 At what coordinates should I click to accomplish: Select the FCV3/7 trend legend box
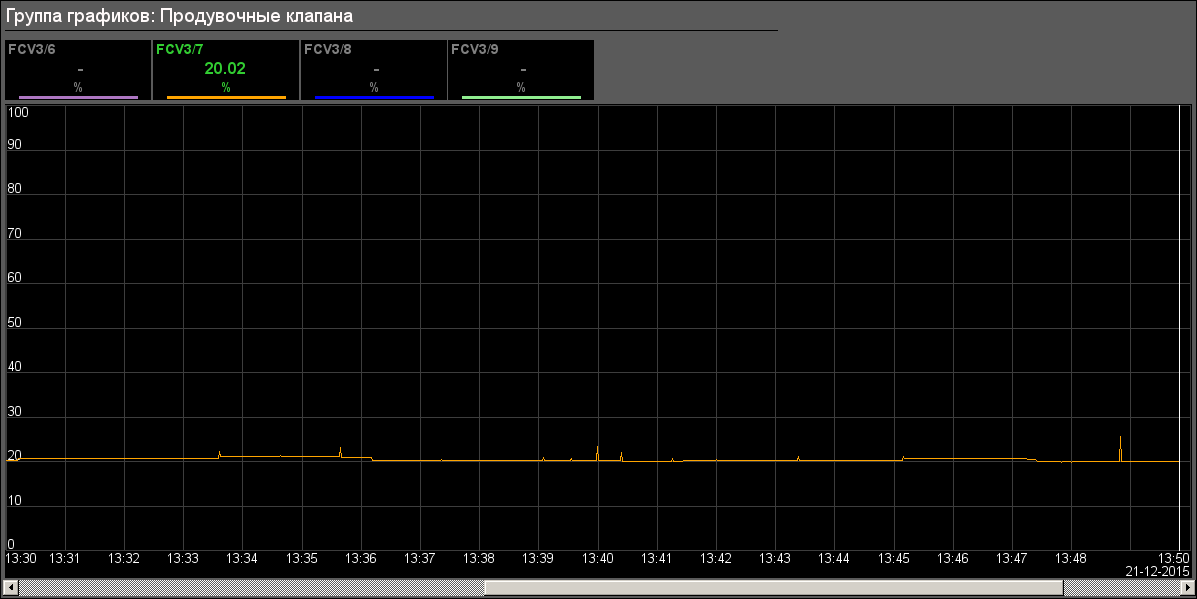tap(226, 70)
